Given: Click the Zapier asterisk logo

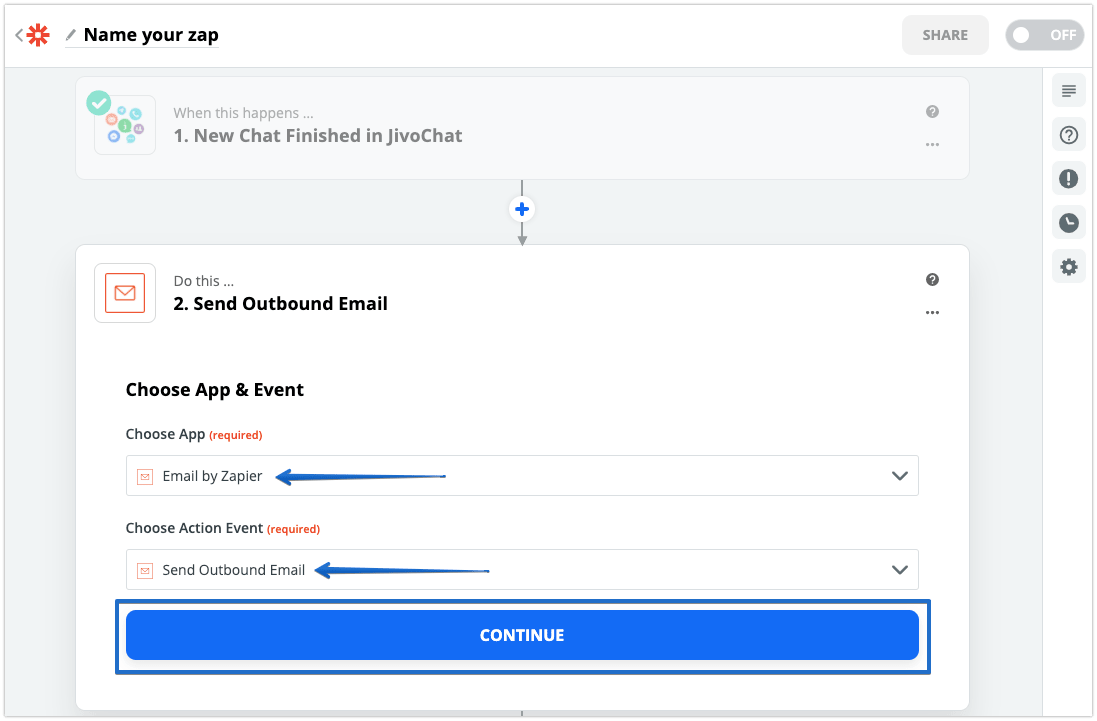Looking at the screenshot, I should click(38, 35).
